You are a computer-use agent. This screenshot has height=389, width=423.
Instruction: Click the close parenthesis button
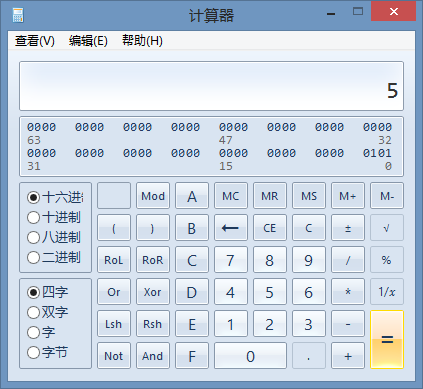tap(153, 228)
